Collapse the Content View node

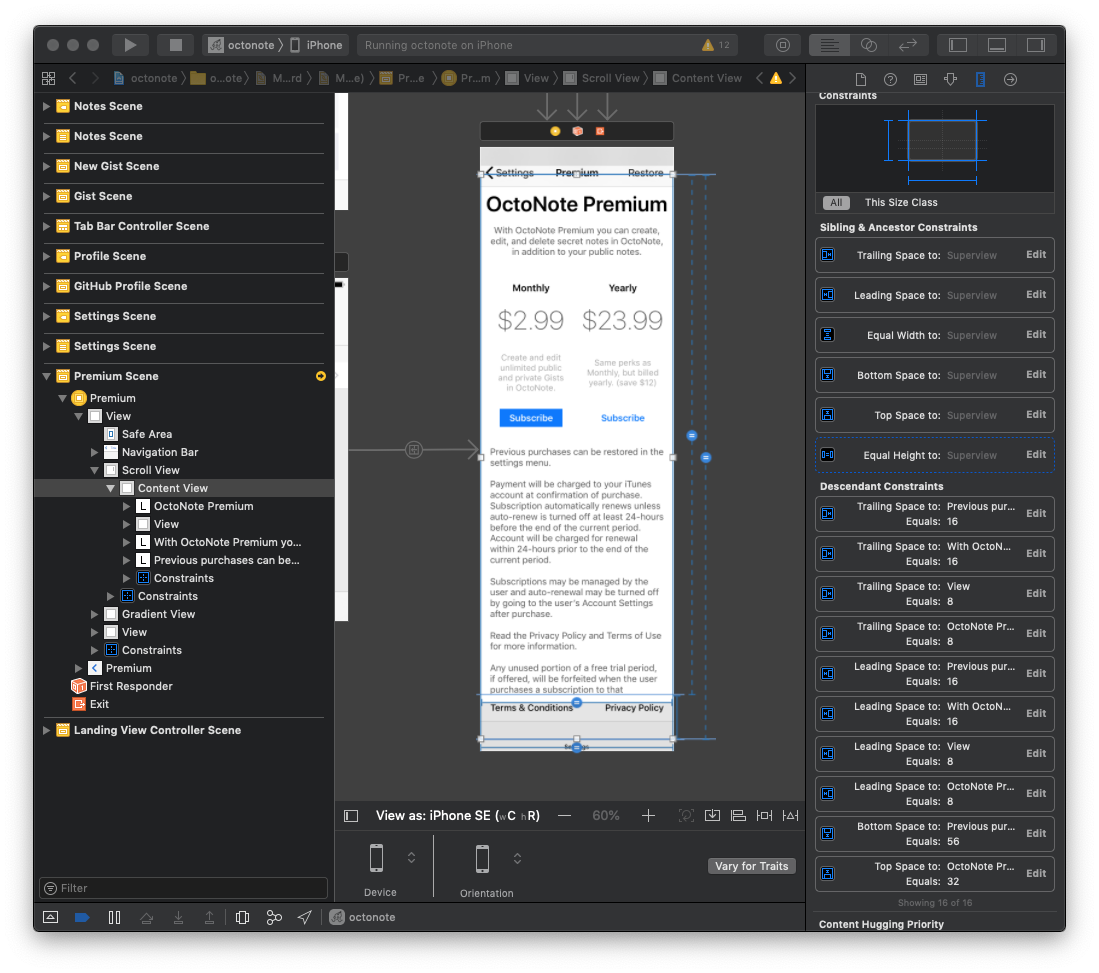(111, 488)
